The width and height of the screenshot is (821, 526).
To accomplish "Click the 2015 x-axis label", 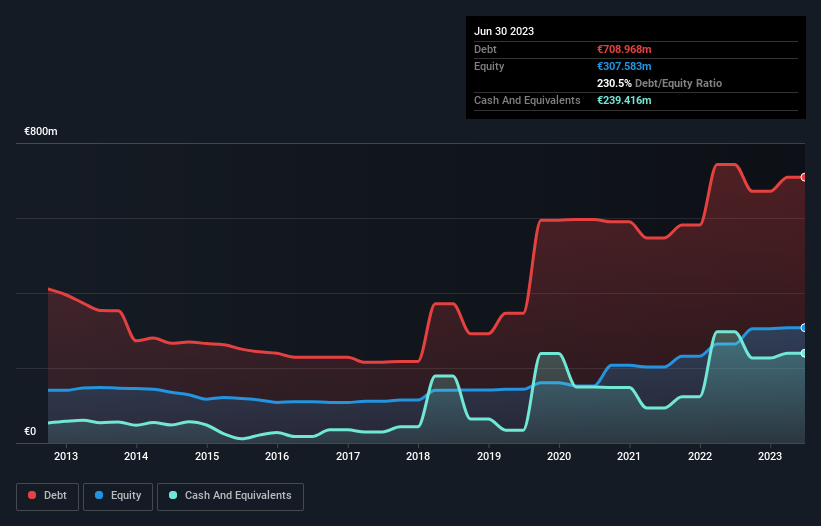I will click(207, 456).
